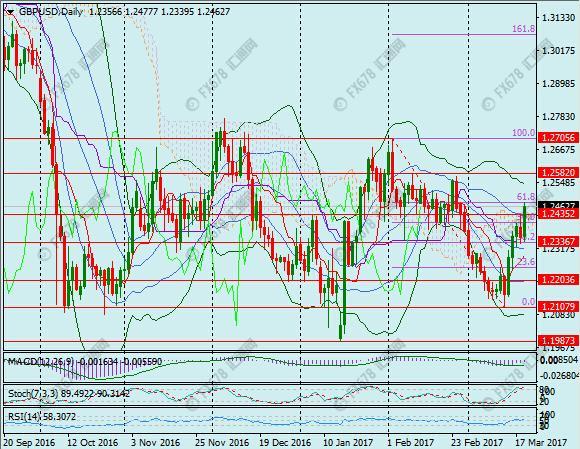Select the 1.22036 support level label
The height and width of the screenshot is (449, 580).
point(558,279)
